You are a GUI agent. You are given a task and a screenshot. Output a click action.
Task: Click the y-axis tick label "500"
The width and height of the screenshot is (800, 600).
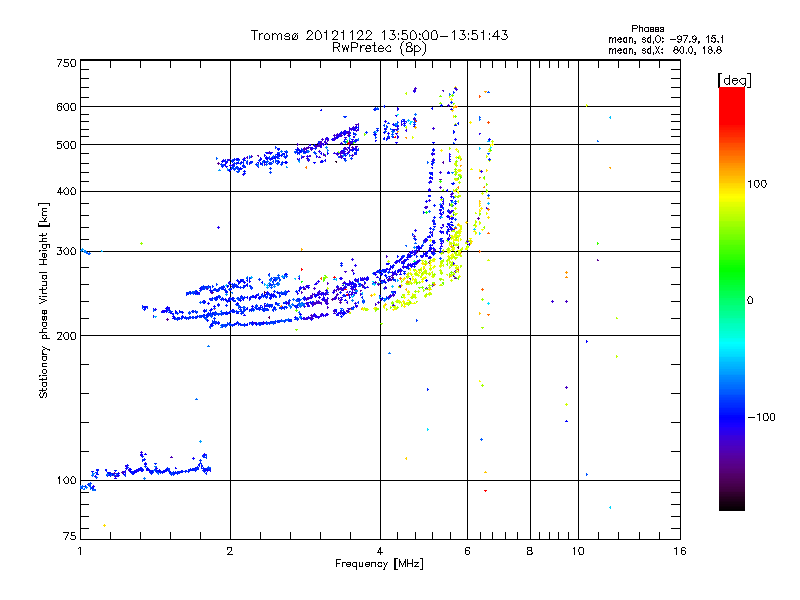(66, 145)
